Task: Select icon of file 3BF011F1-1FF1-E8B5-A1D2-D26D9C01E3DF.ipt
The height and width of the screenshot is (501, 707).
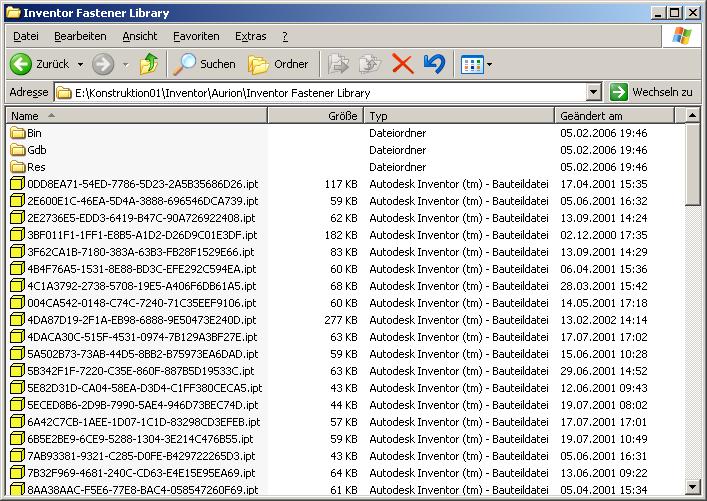Action: (17, 235)
